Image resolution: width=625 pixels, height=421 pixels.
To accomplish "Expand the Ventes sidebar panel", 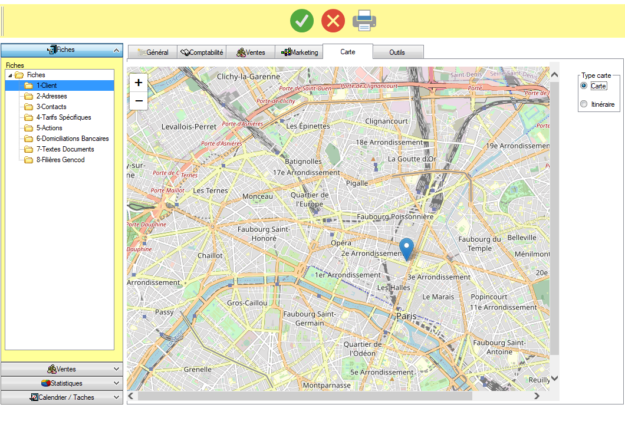I will 61,369.
